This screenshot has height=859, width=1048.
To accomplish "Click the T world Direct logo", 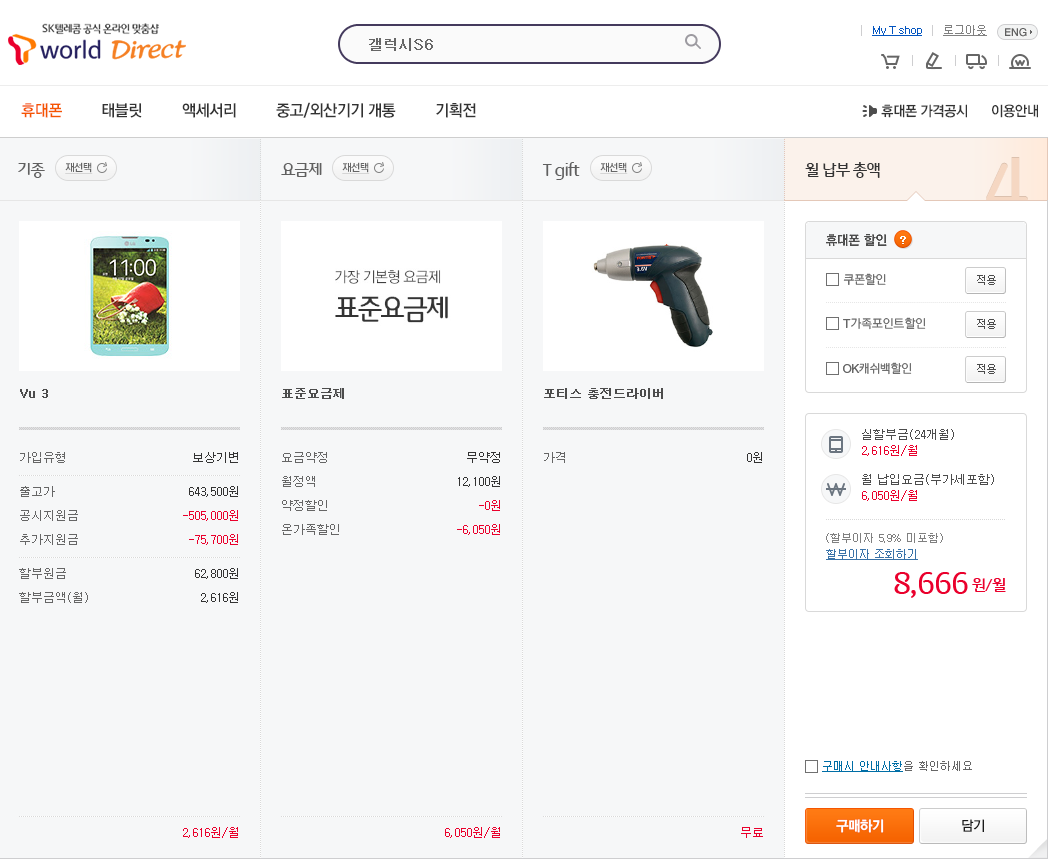I will 97,44.
